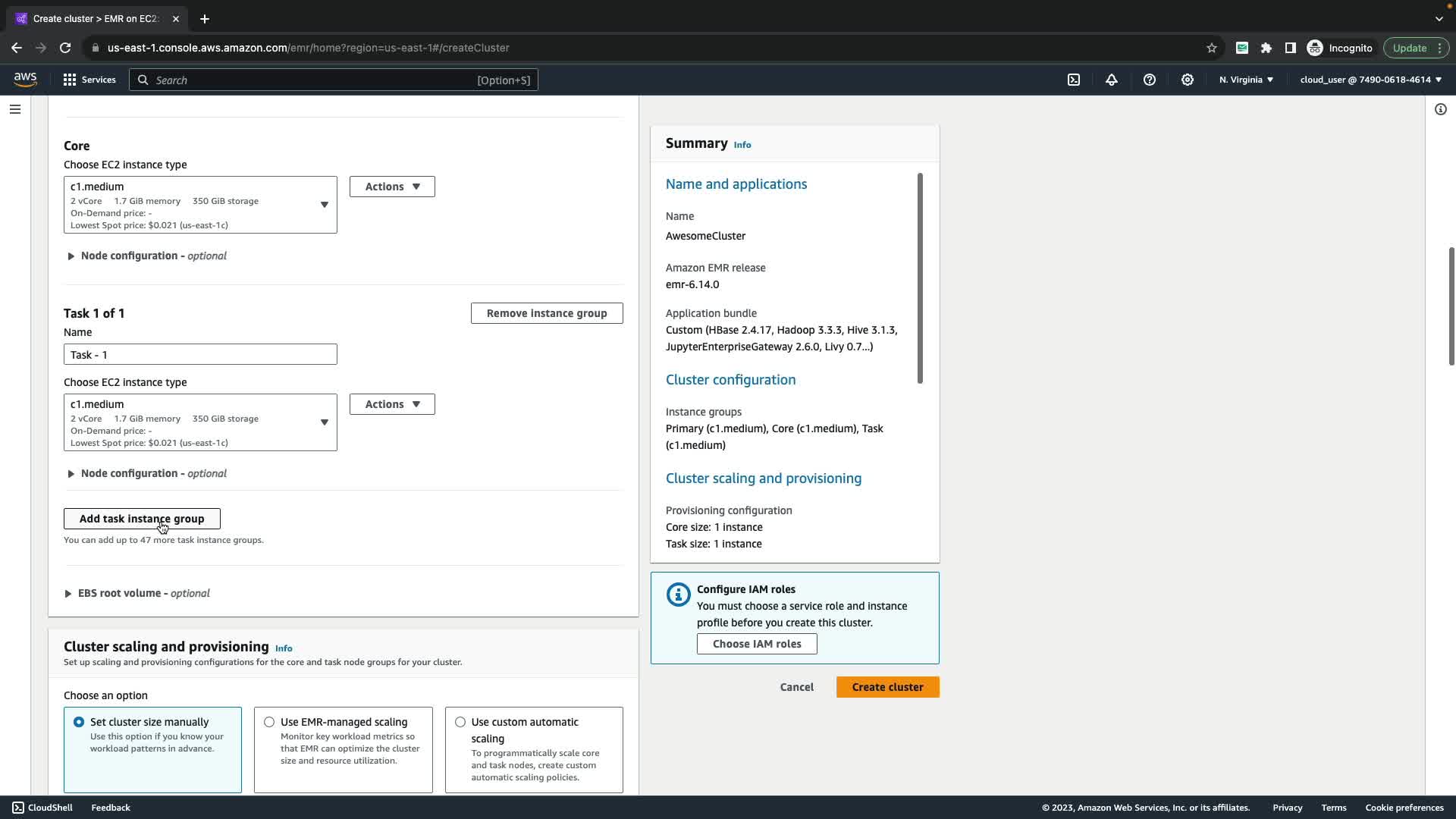Open the N. Virginia region menu
Image resolution: width=1456 pixels, height=819 pixels.
pyautogui.click(x=1246, y=80)
